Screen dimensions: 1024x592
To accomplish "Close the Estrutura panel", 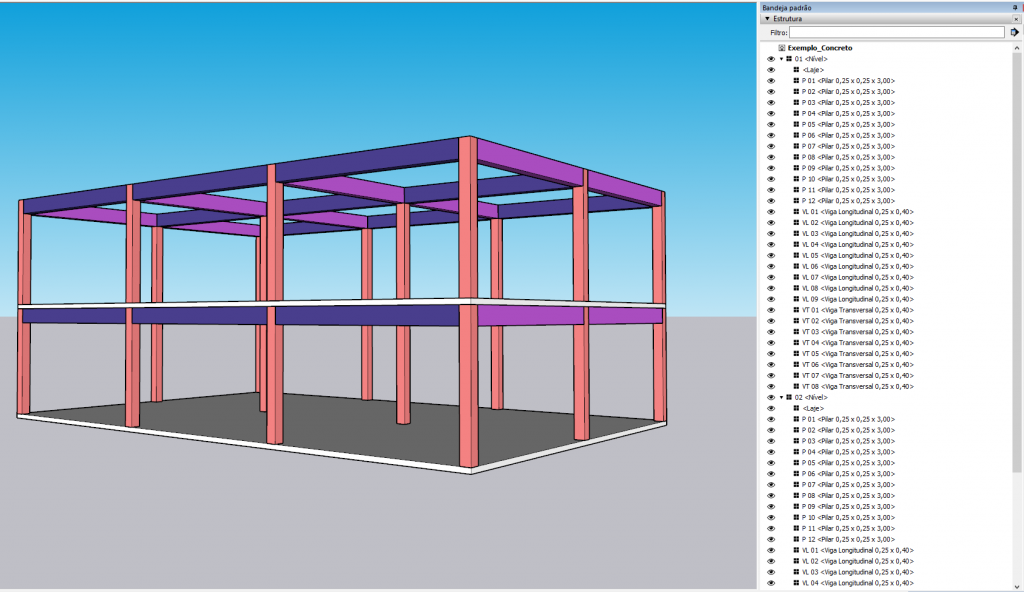I will click(x=1016, y=19).
